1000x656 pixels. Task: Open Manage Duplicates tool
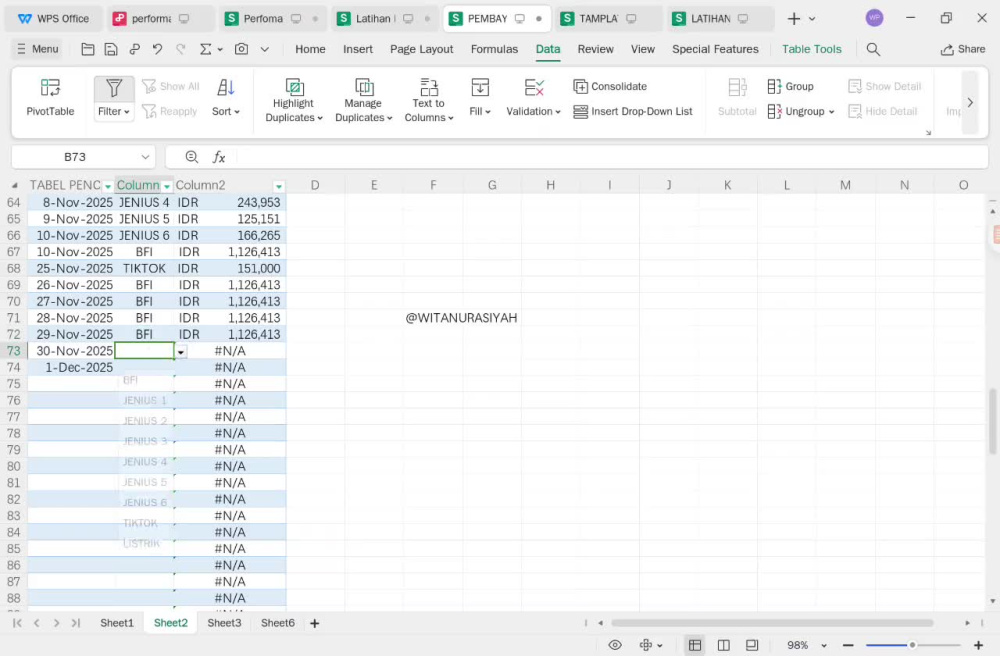tap(364, 99)
